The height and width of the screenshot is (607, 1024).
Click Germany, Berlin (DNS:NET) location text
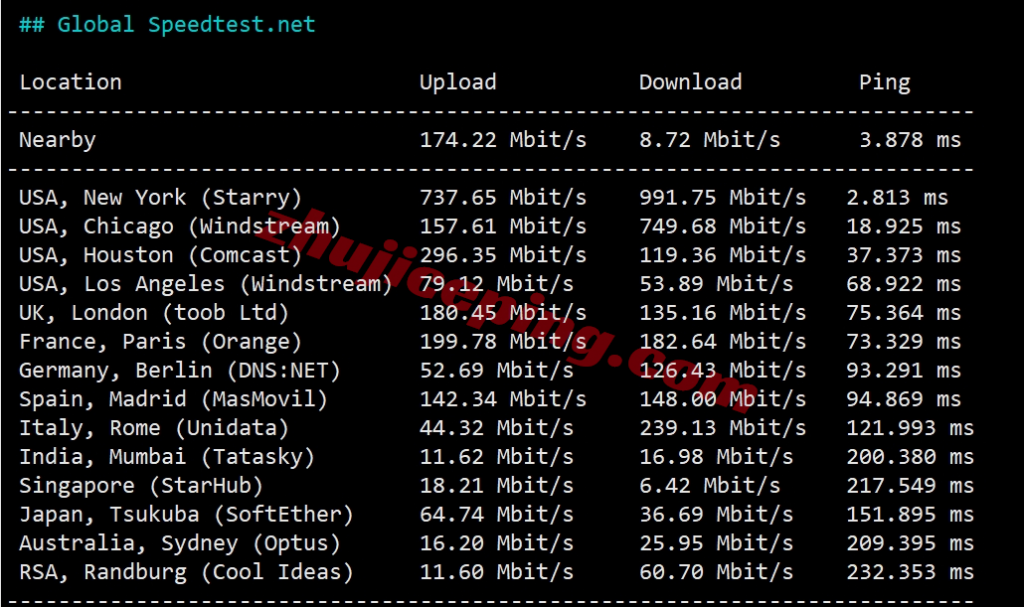point(180,371)
